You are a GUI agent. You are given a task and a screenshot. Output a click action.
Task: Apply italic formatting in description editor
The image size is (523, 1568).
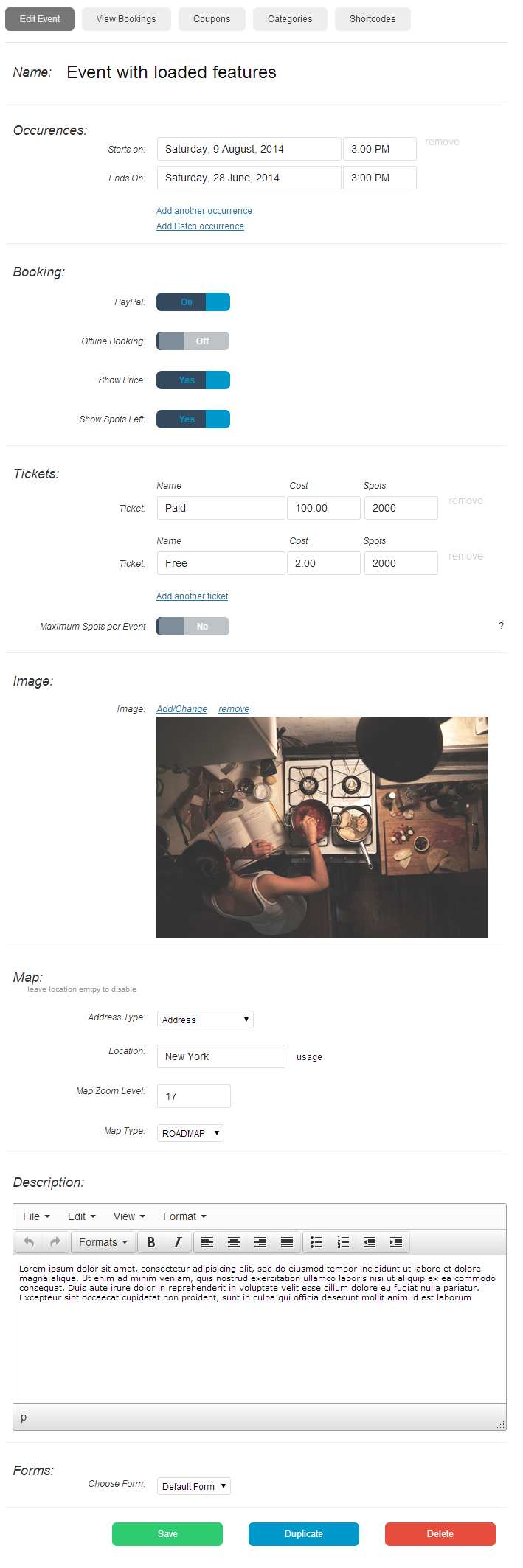pos(178,1242)
